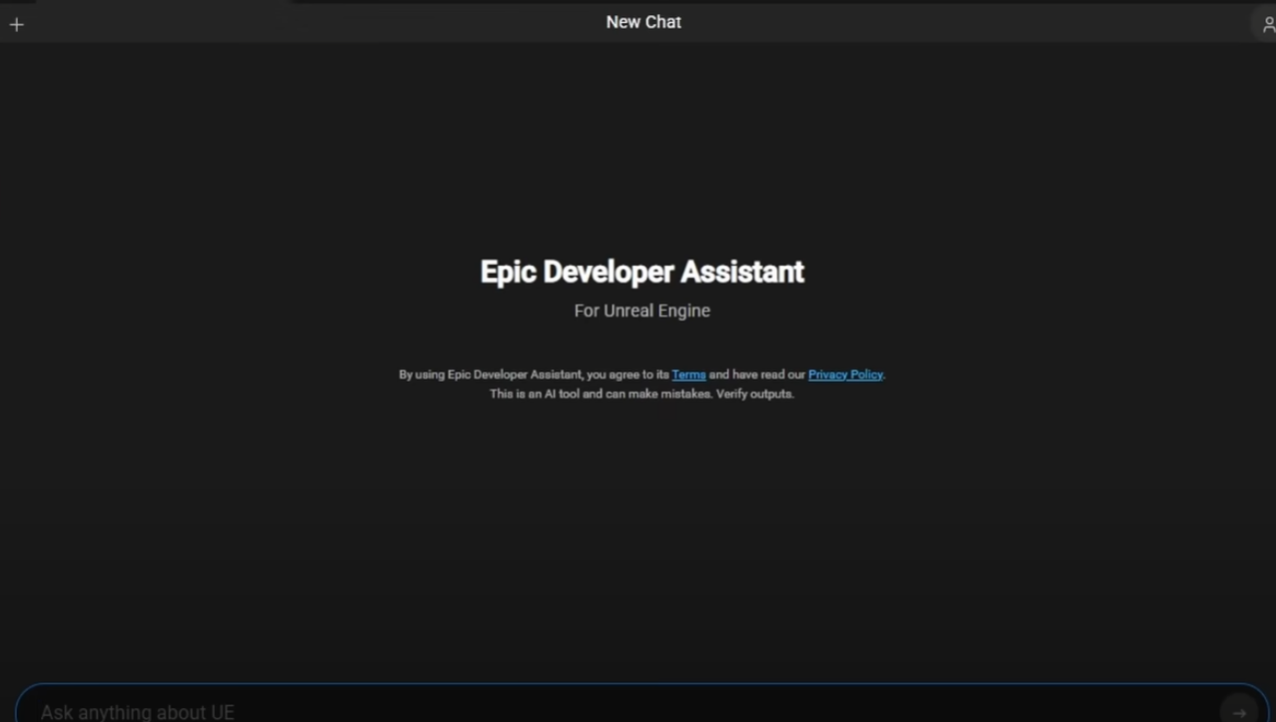The image size is (1276, 722).
Task: Click the 'New Chat' title in the header
Action: (643, 22)
